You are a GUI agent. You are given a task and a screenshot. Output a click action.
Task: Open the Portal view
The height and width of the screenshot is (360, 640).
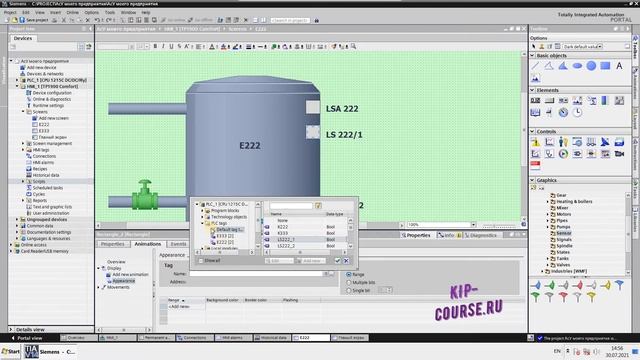(x=27, y=338)
